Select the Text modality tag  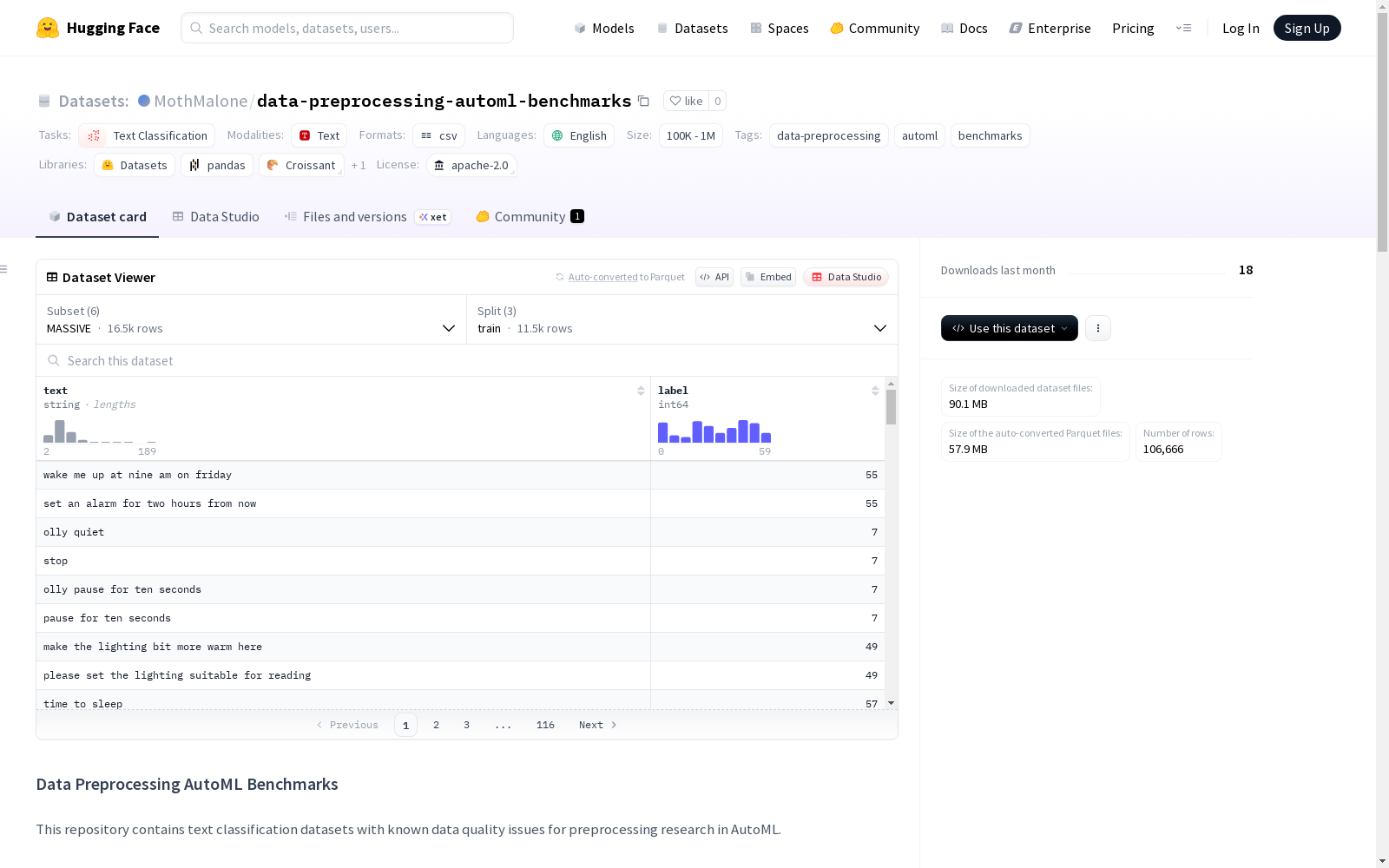click(319, 135)
